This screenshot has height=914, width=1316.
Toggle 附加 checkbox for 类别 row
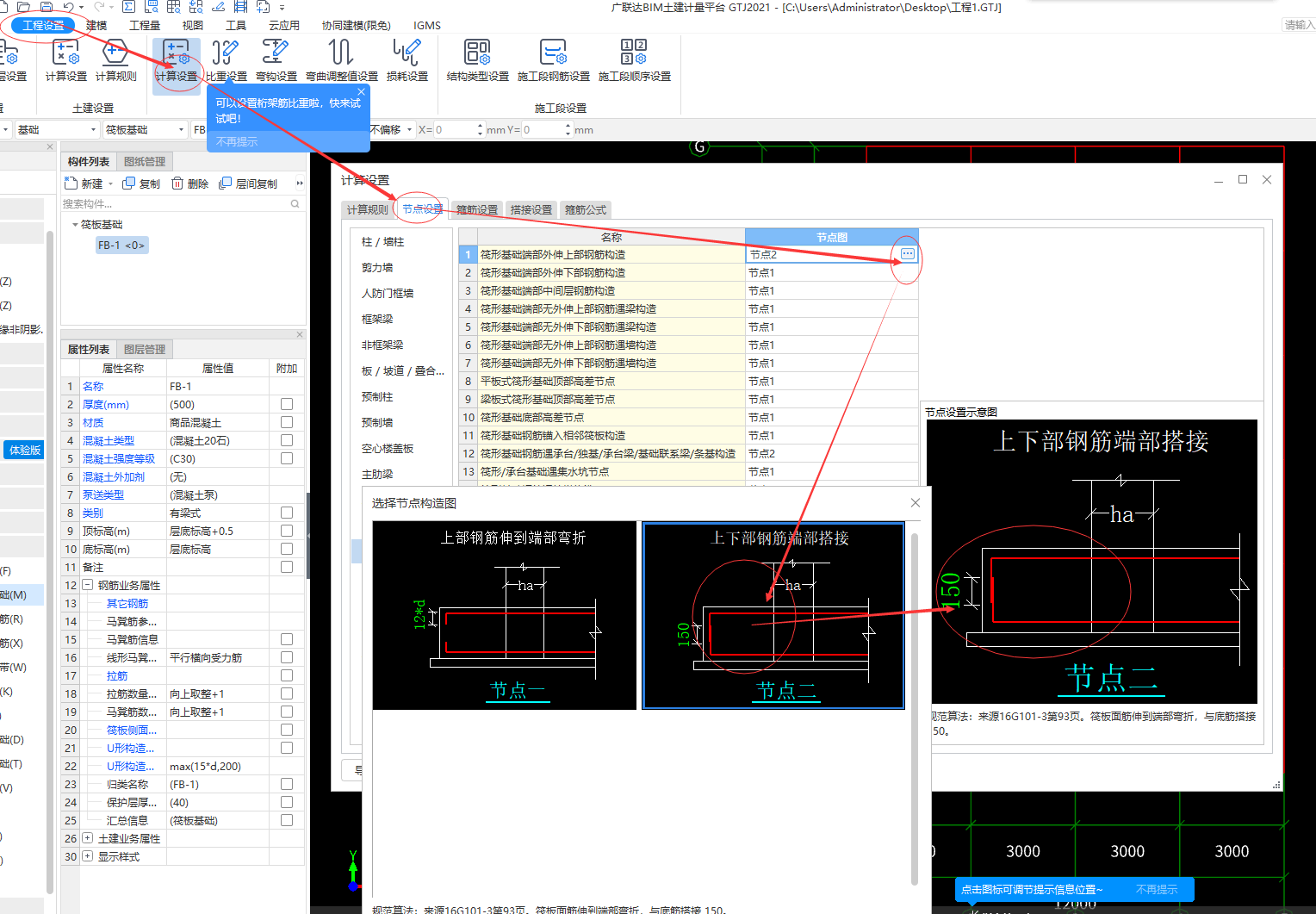tap(287, 513)
